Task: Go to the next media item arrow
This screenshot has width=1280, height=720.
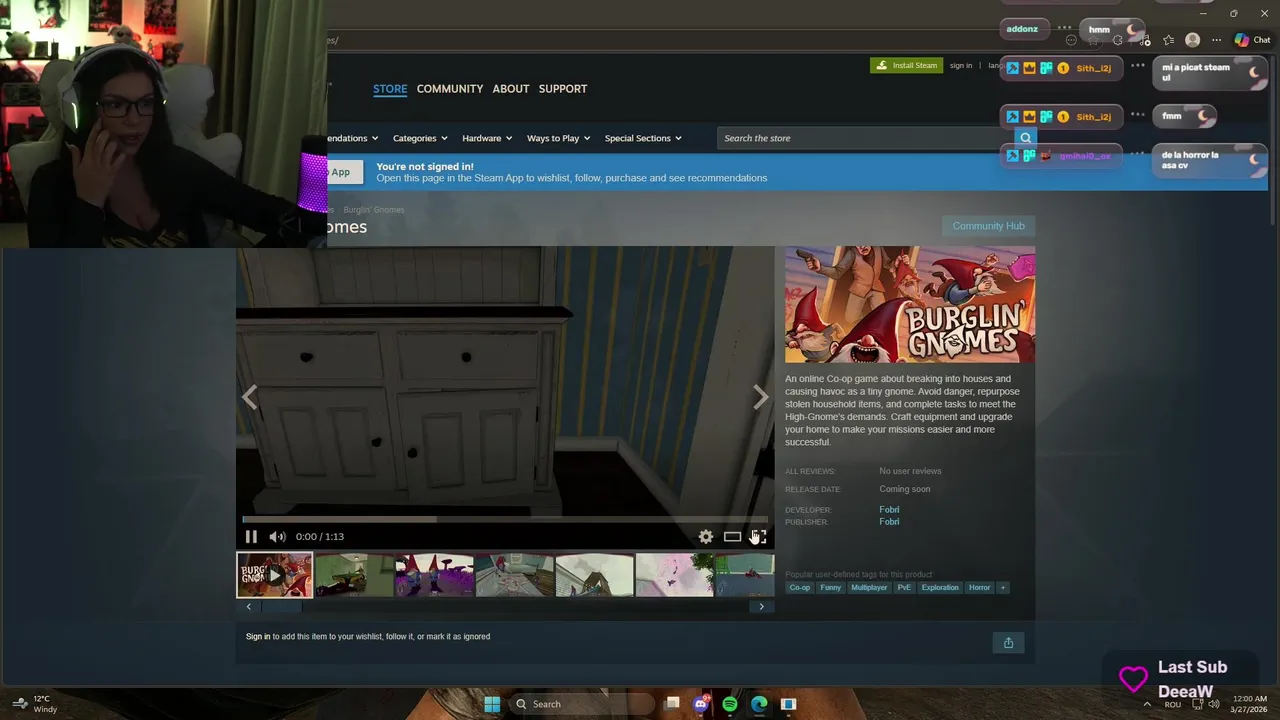Action: (x=761, y=398)
